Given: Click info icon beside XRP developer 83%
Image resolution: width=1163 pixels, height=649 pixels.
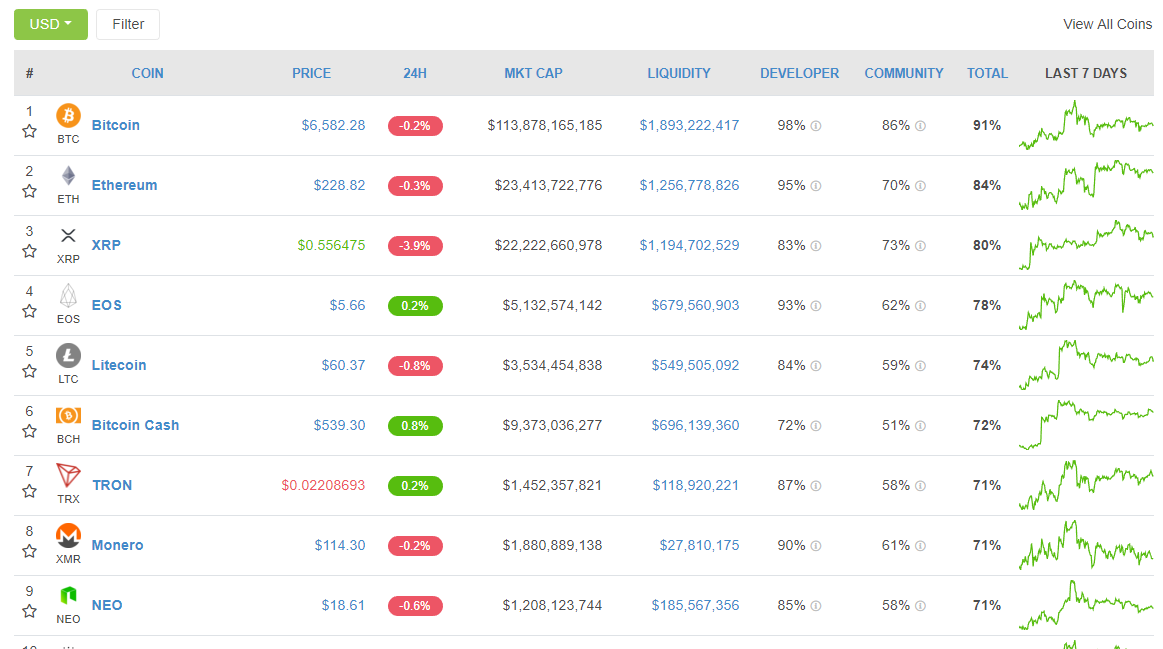Looking at the screenshot, I should point(816,246).
